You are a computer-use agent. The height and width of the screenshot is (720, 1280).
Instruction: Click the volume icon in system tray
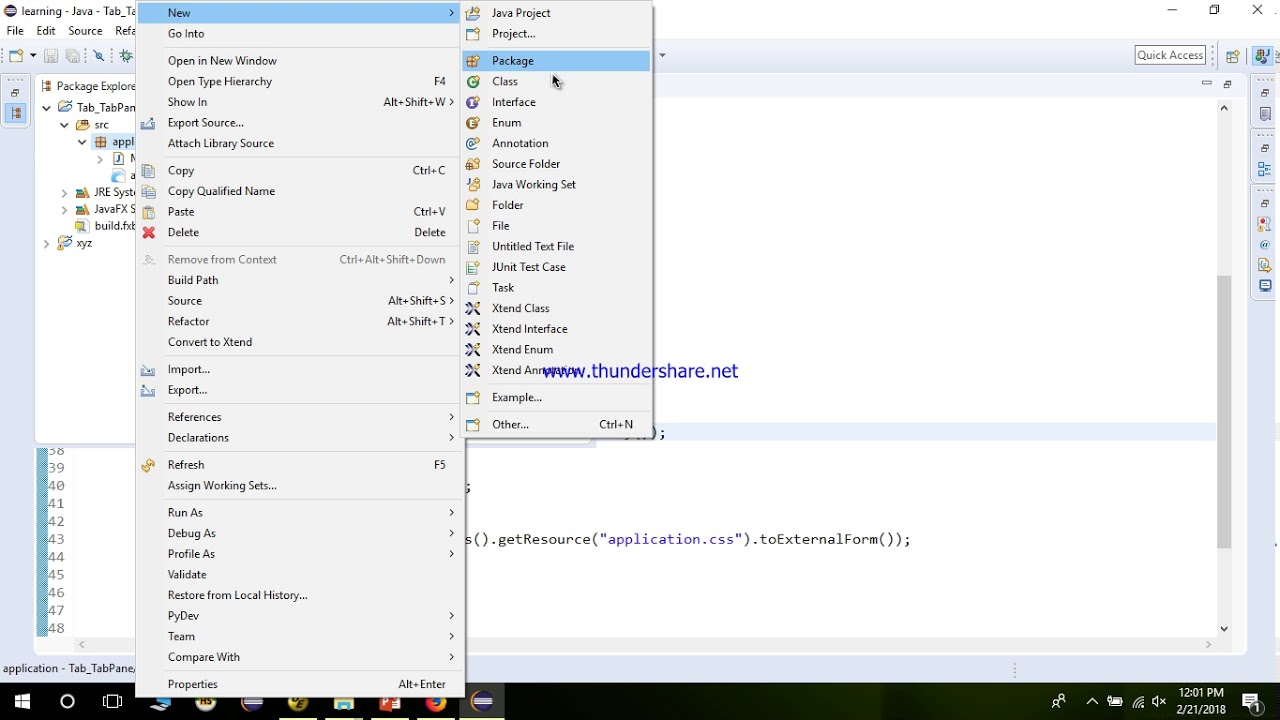[x=1160, y=702]
